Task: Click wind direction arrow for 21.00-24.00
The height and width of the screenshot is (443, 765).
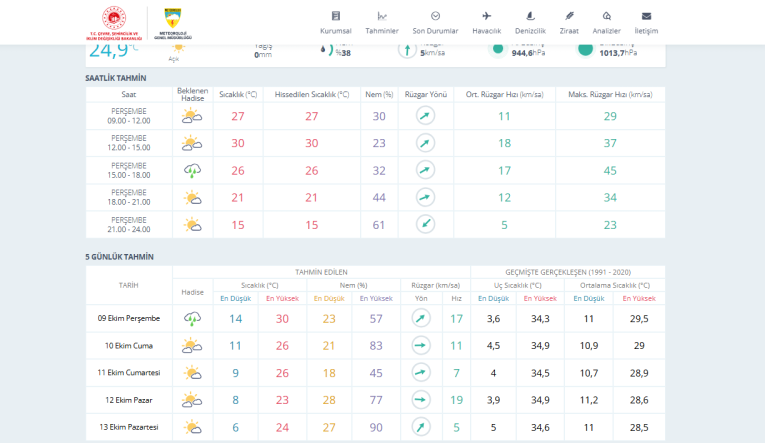Action: pos(425,224)
